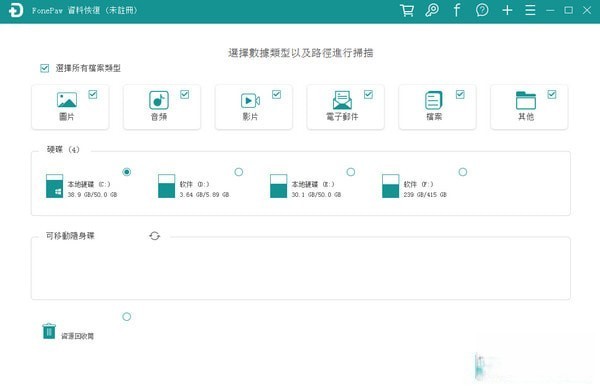Click the key register icon

pyautogui.click(x=432, y=10)
